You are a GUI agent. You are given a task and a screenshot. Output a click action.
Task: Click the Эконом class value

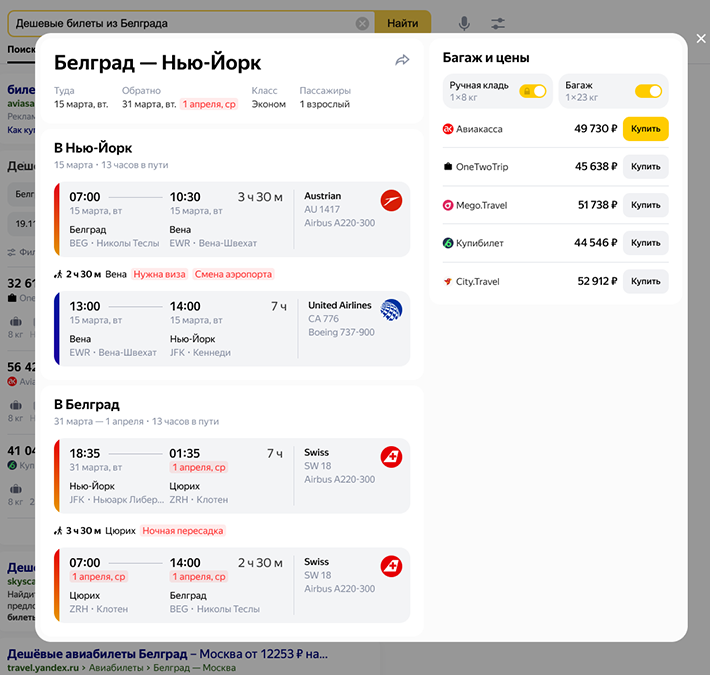point(269,104)
